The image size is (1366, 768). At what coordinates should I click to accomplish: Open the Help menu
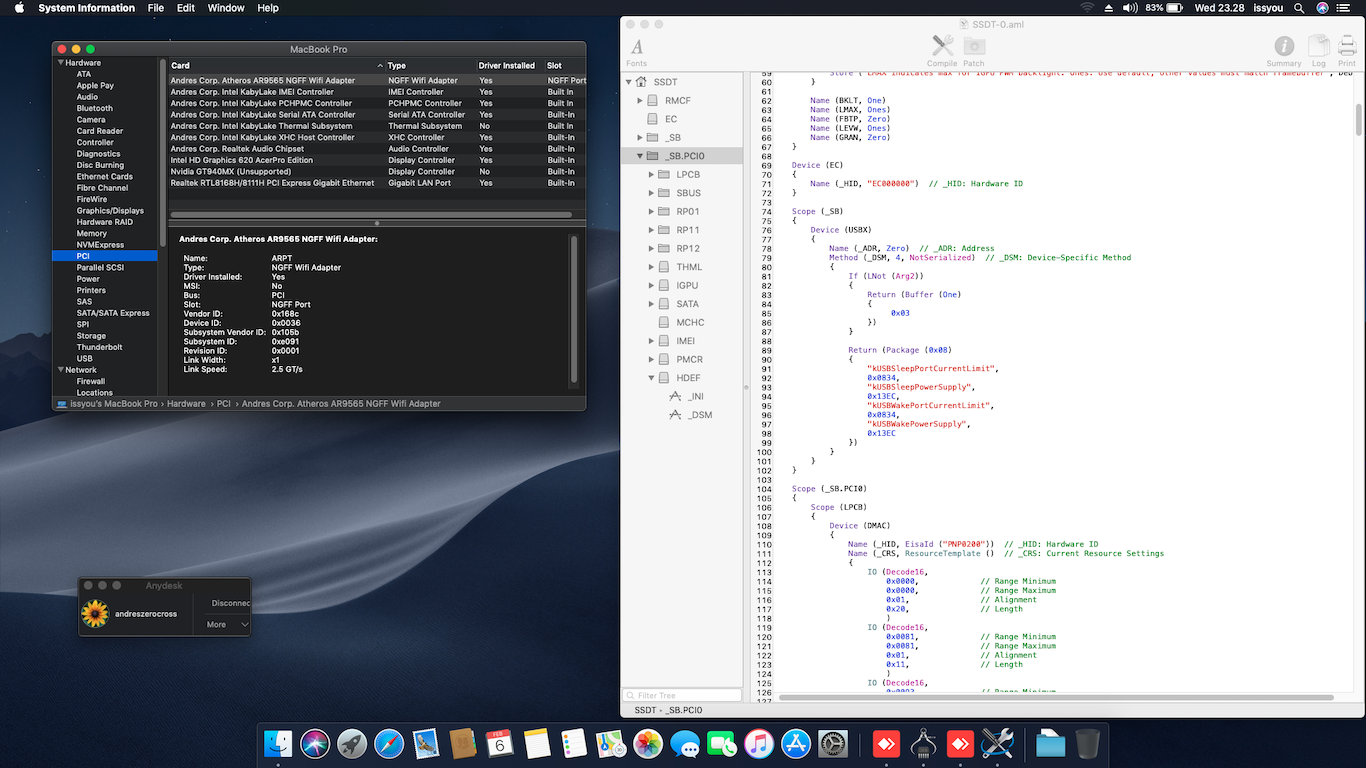pos(268,8)
